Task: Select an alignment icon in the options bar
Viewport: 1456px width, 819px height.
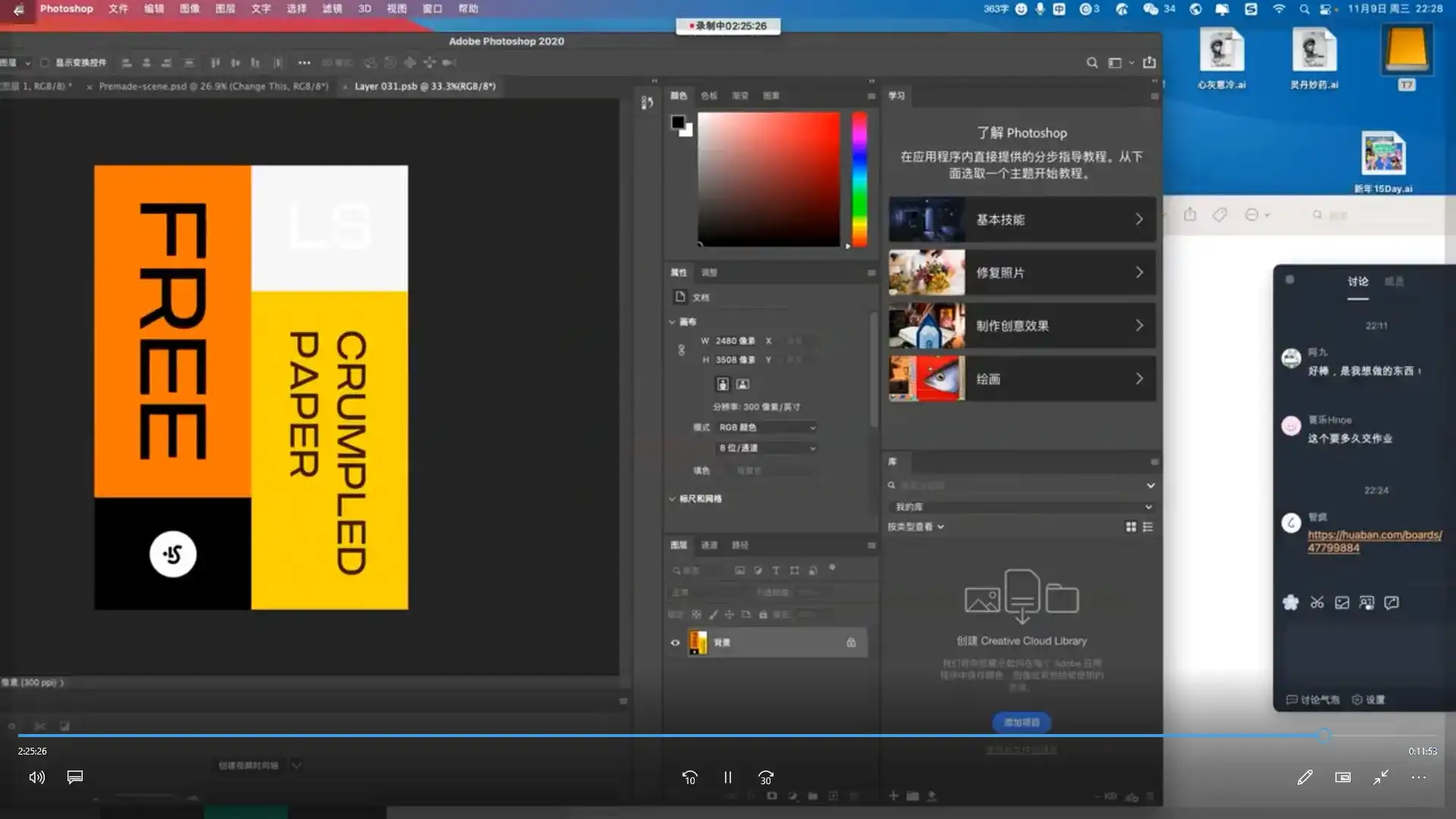Action: point(127,62)
